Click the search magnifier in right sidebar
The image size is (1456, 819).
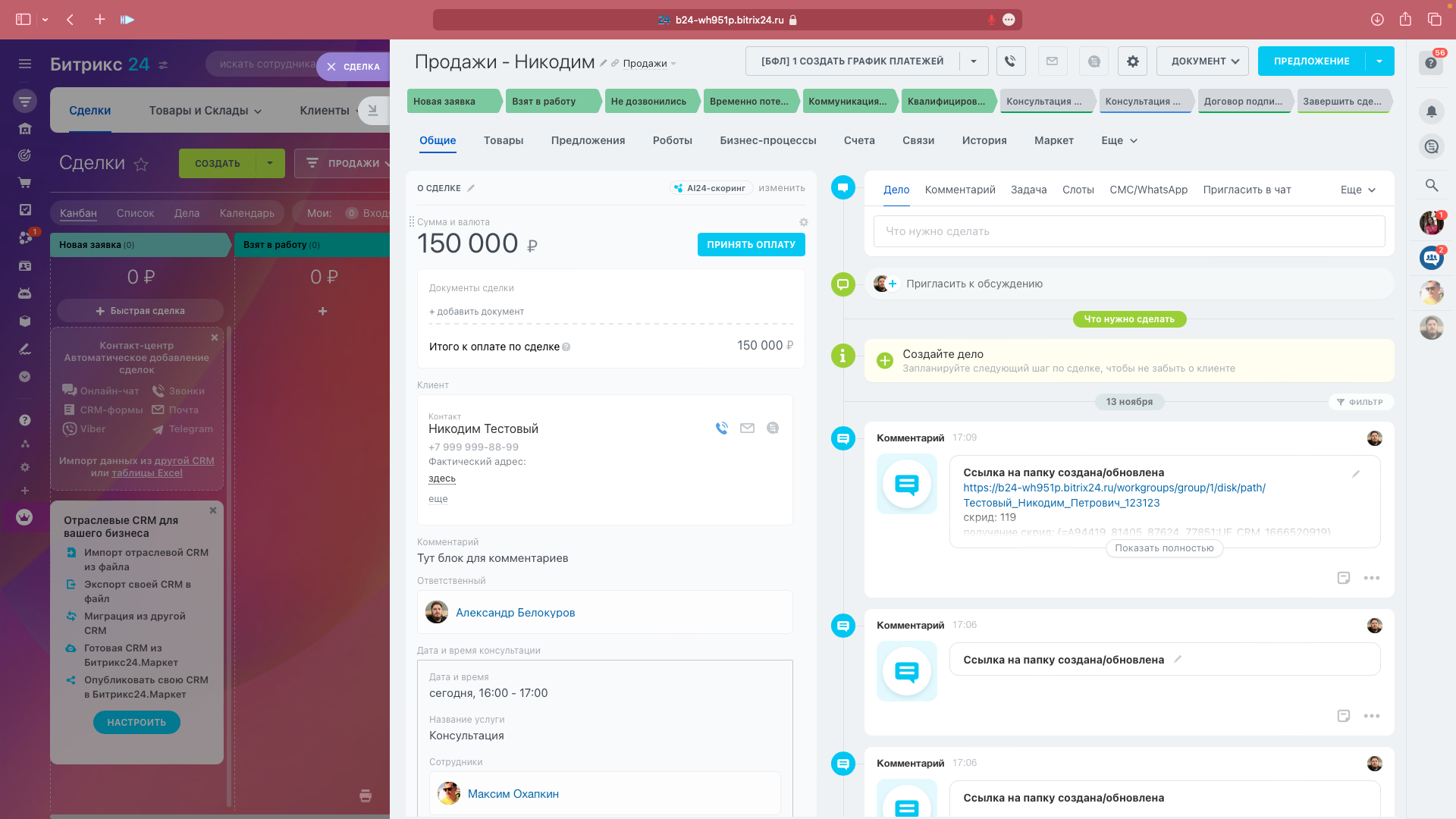pos(1431,185)
